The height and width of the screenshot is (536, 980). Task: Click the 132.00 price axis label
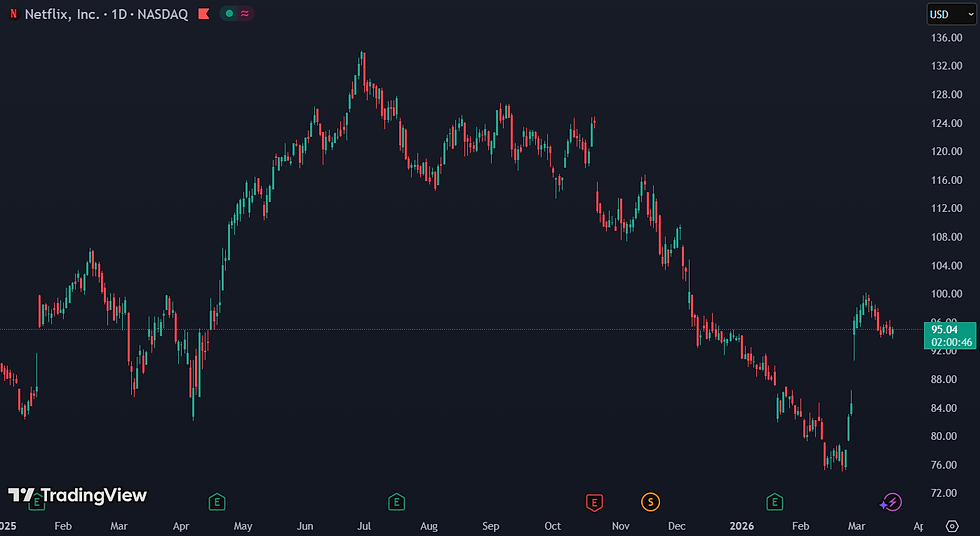946,66
